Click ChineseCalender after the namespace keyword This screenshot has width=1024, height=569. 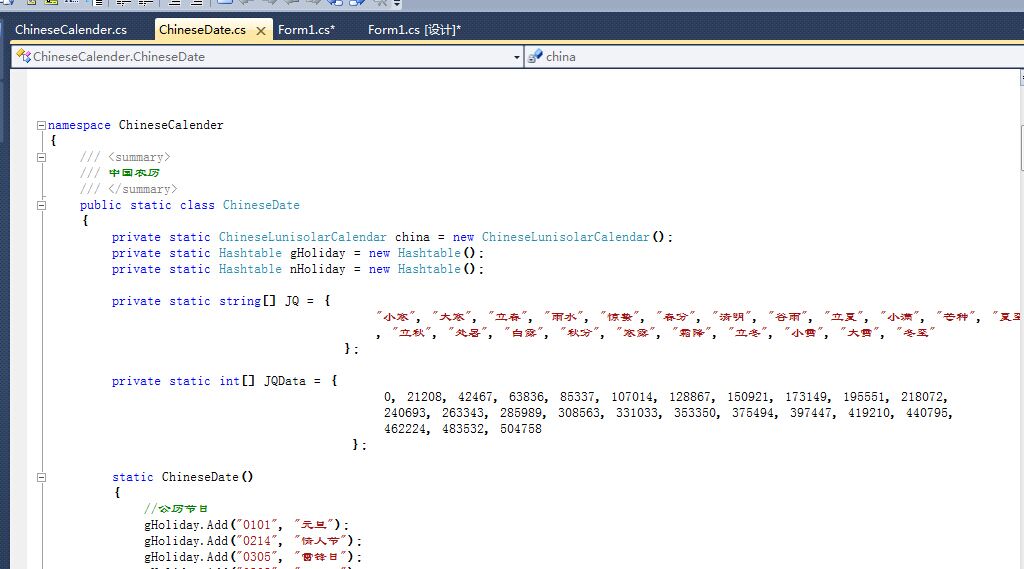(x=171, y=125)
